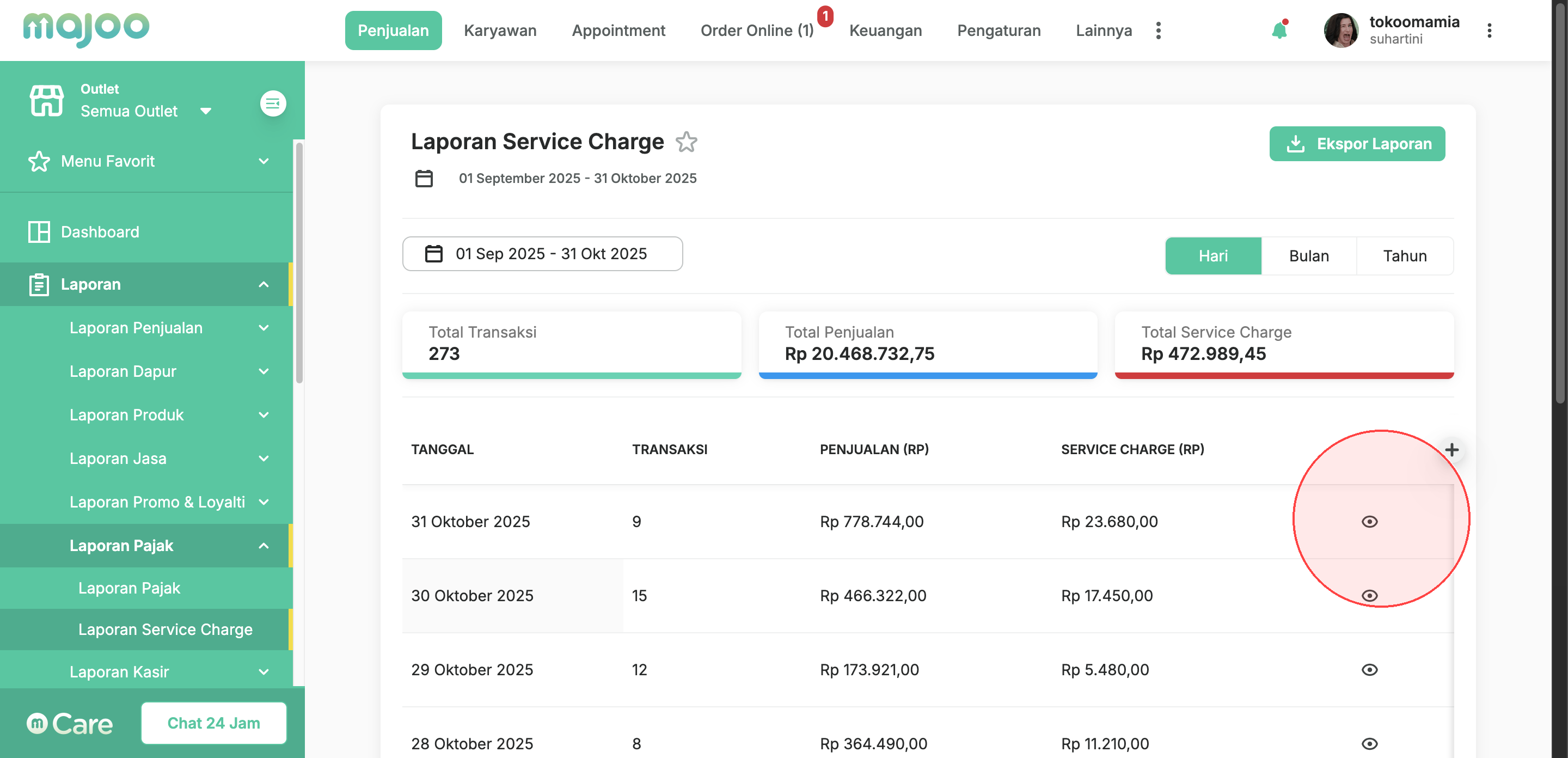Click the majoo logo
The width and height of the screenshot is (1568, 758).
86,29
